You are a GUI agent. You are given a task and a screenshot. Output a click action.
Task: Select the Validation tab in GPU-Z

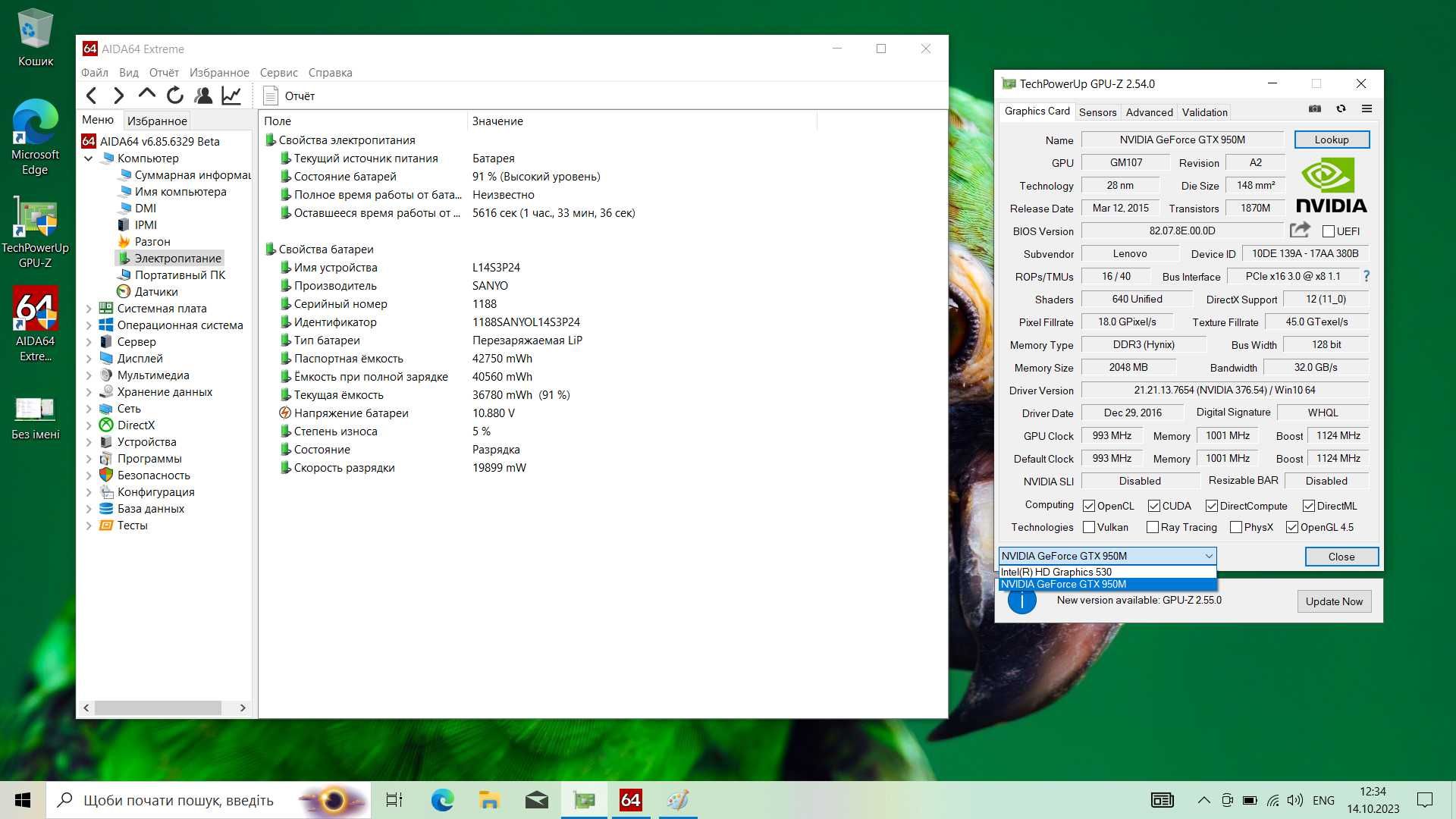(x=1204, y=112)
